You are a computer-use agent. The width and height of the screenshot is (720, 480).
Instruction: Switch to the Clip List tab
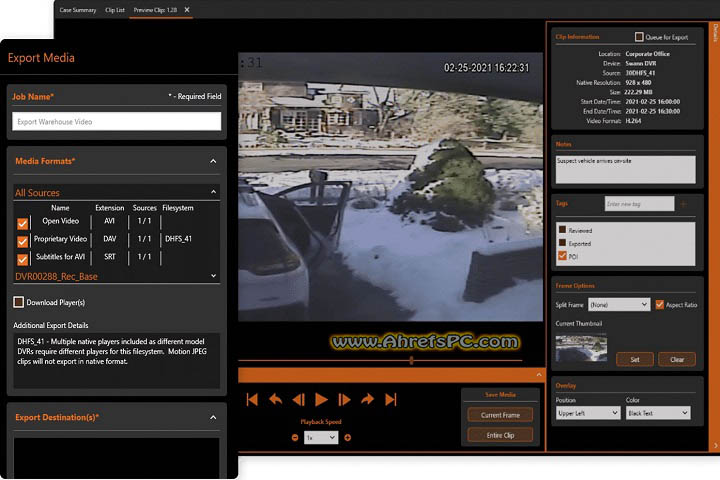[x=115, y=10]
